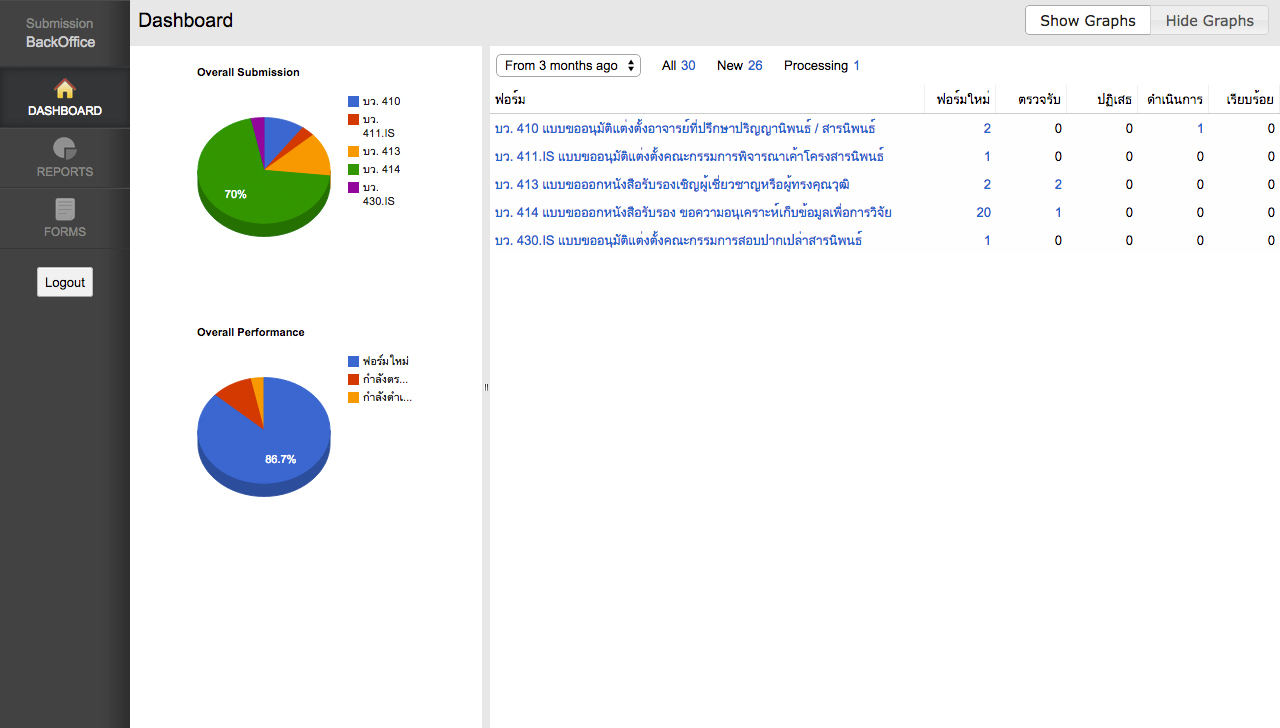This screenshot has height=728, width=1280.
Task: Open the Reports pie chart icon
Action: (65, 149)
